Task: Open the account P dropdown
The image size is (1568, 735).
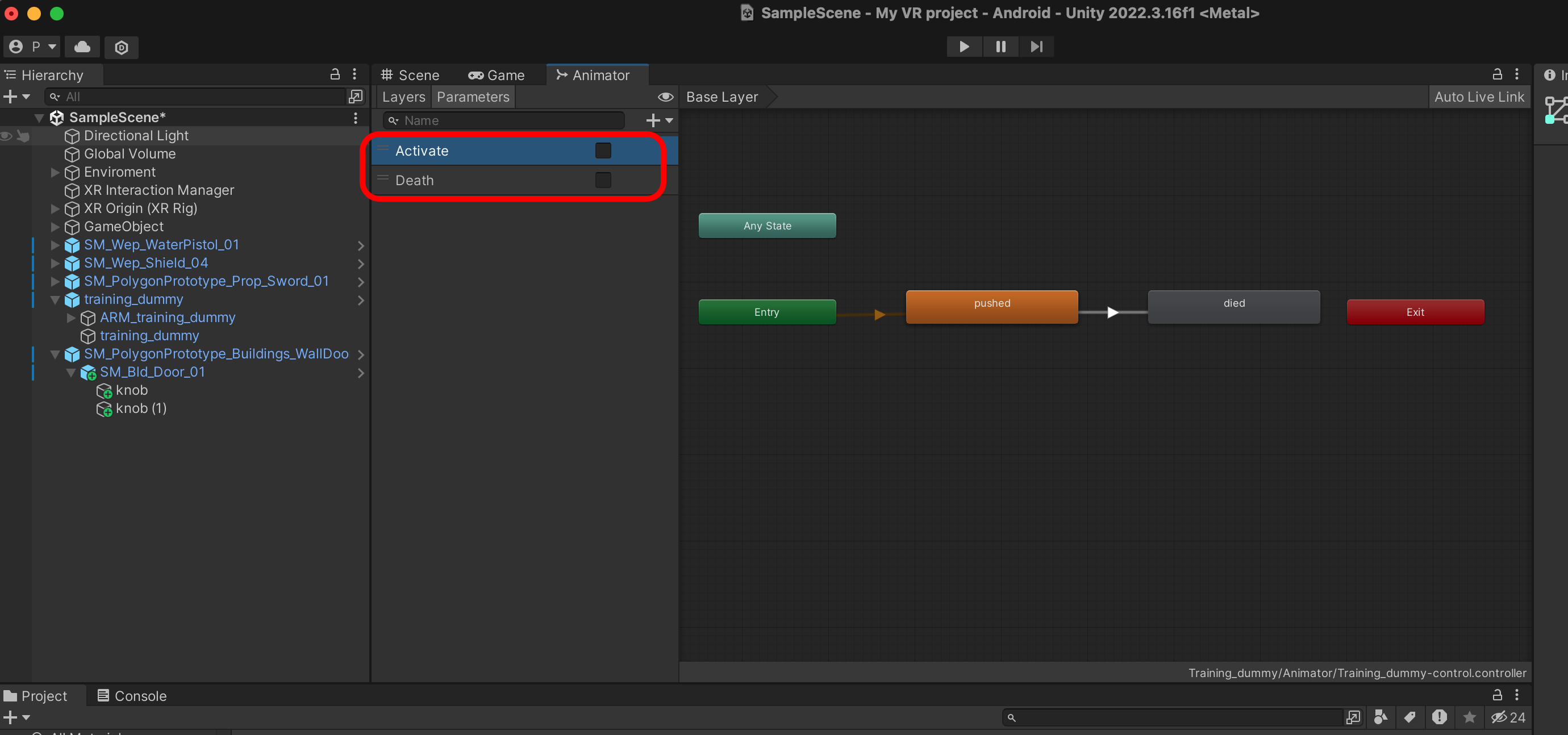Action: [33, 46]
